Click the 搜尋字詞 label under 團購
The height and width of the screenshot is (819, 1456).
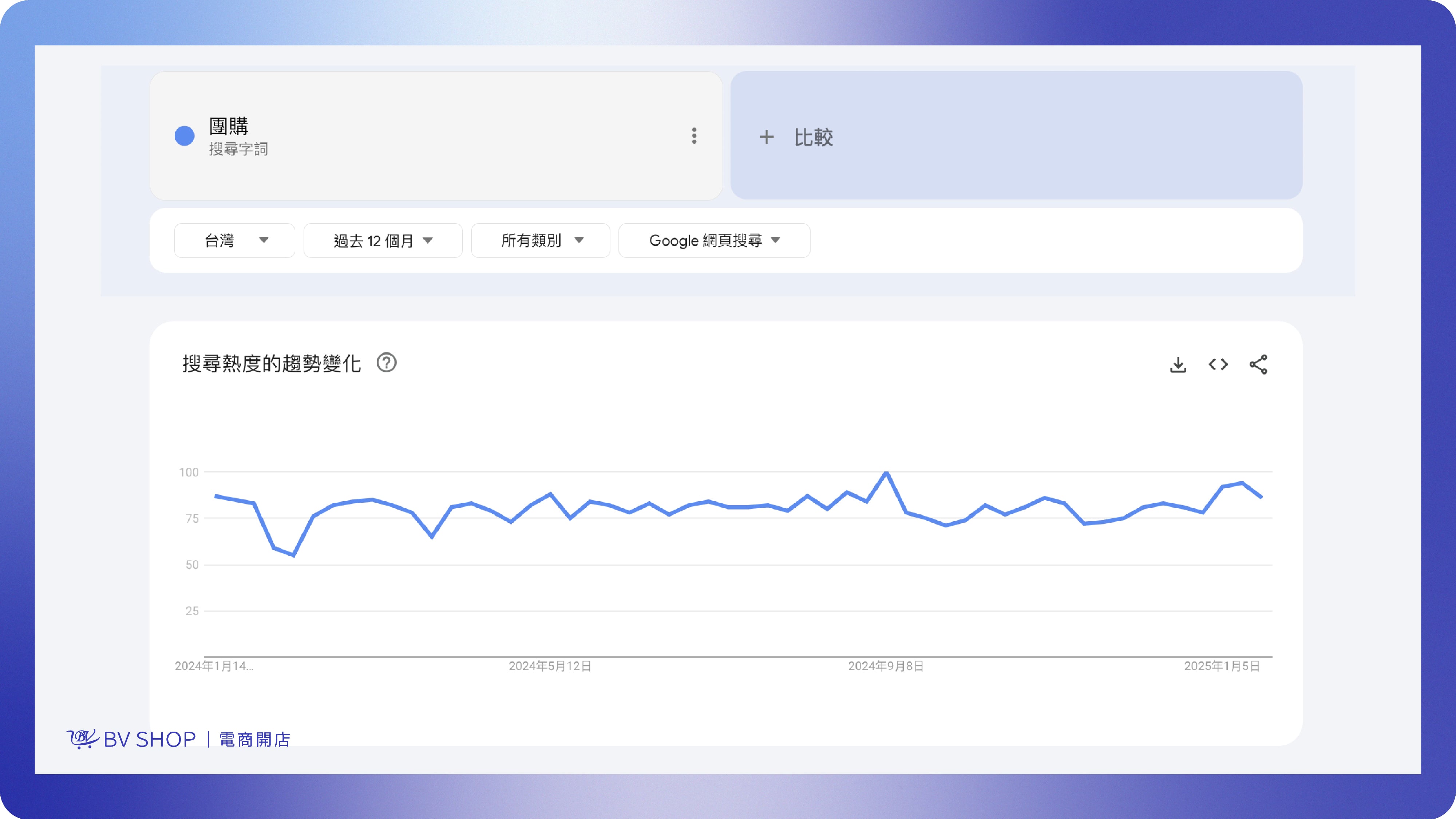point(238,149)
